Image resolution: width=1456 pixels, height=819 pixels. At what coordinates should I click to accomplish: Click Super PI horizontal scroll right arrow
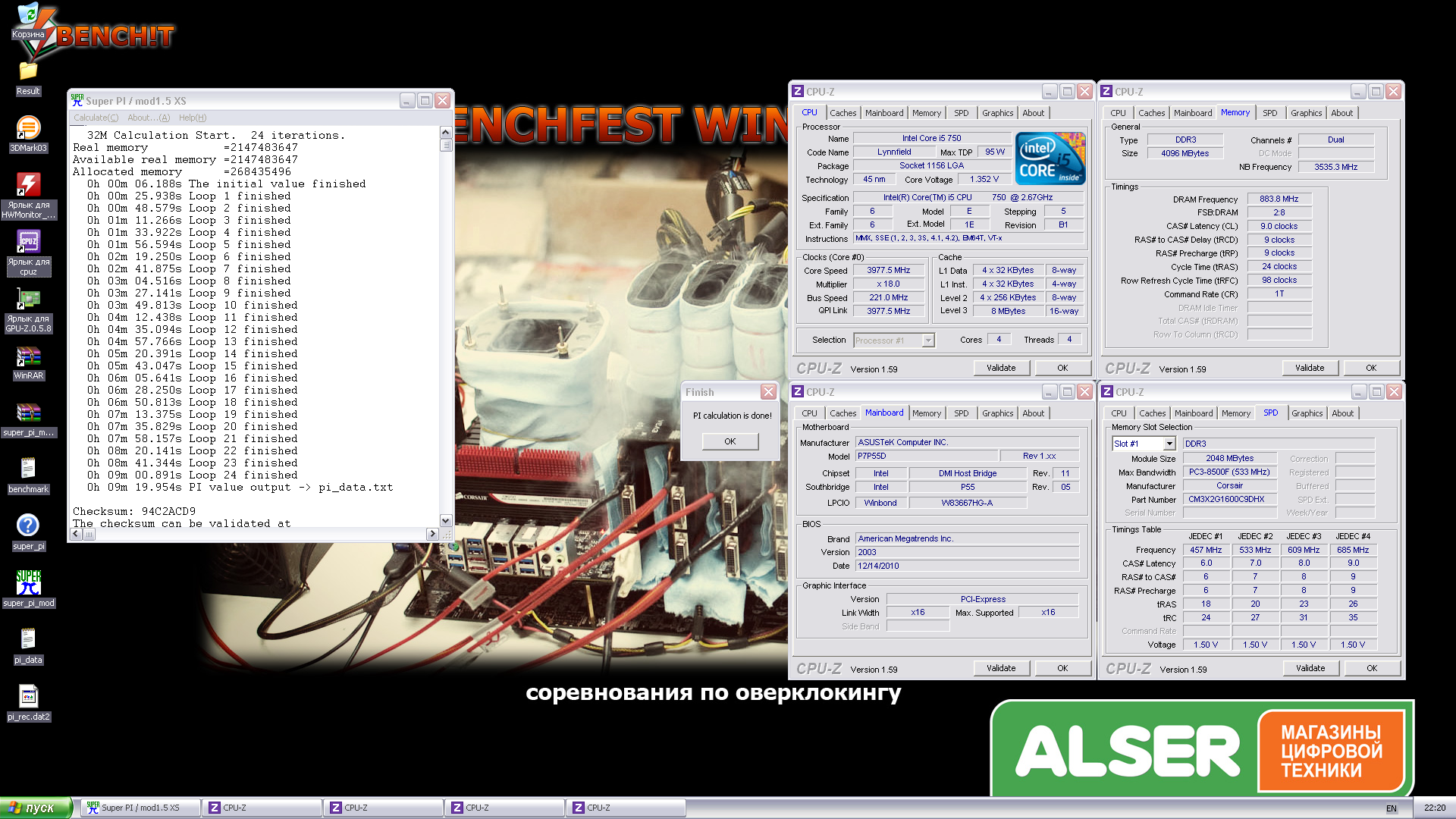(432, 534)
